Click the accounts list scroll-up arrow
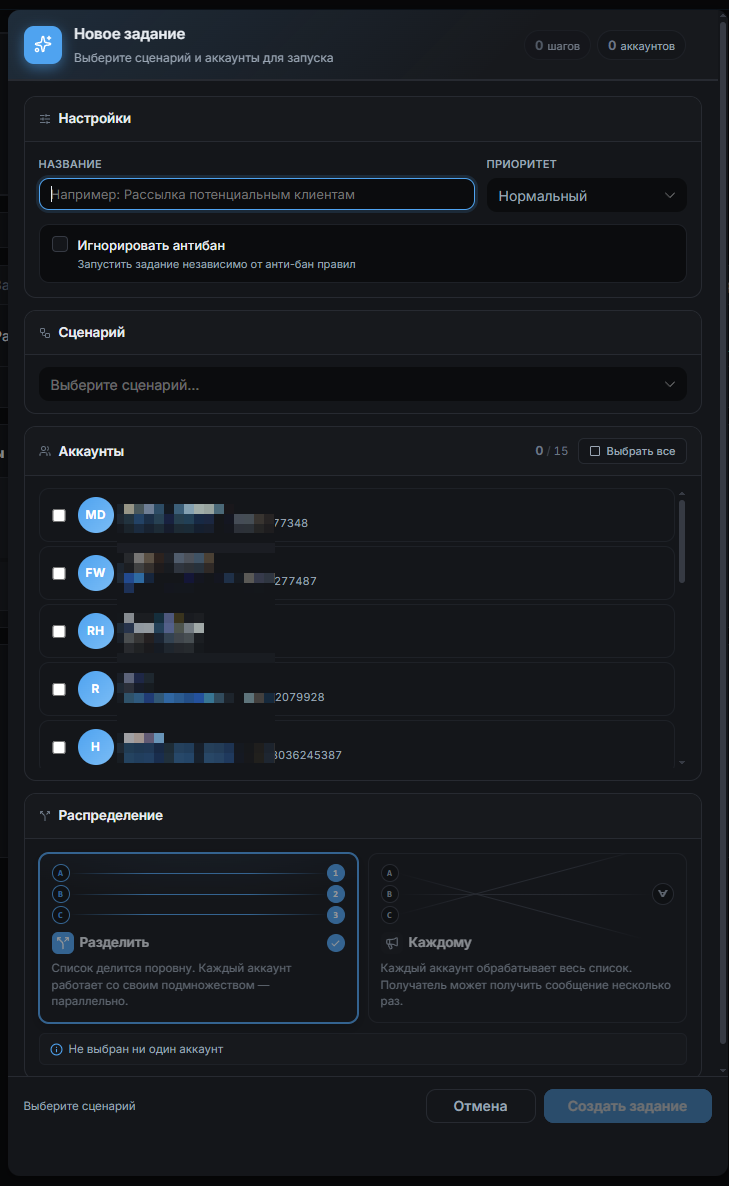The width and height of the screenshot is (729, 1186). pyautogui.click(x=682, y=493)
